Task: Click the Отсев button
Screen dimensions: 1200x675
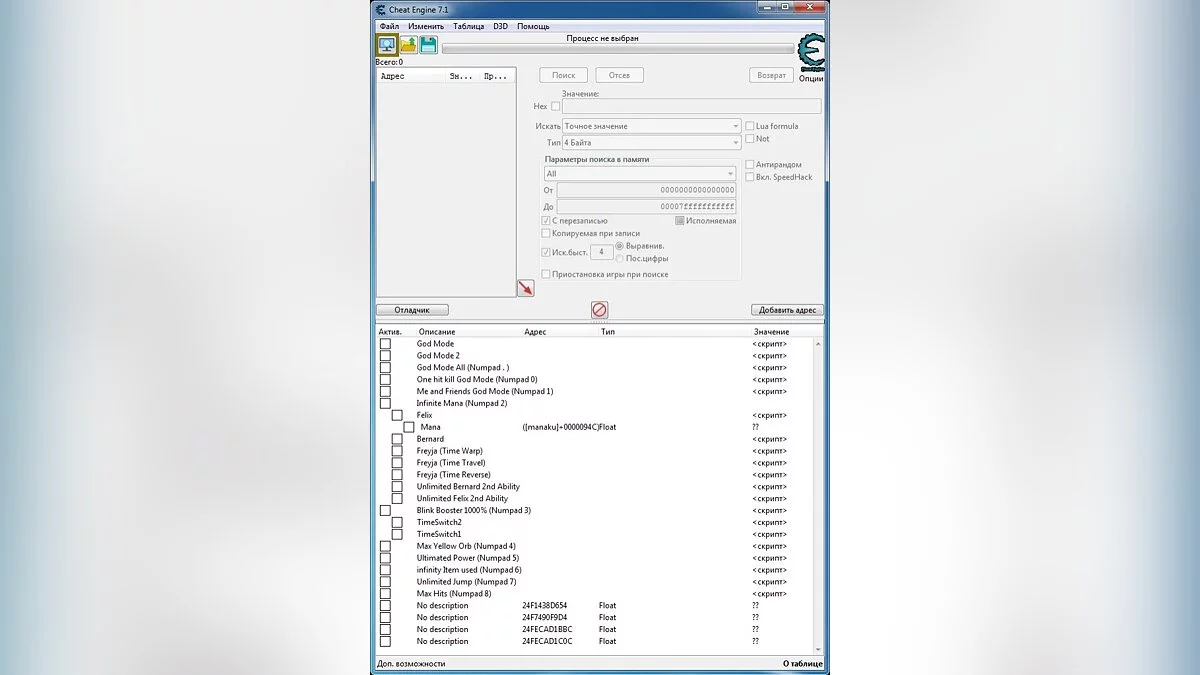Action: (x=619, y=75)
